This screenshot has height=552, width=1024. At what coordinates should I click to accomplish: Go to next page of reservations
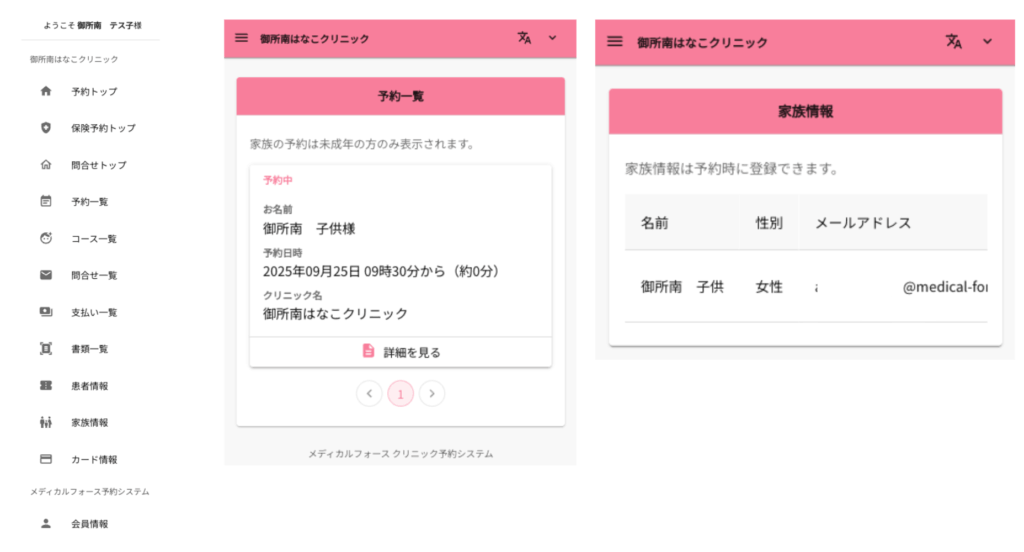point(432,394)
